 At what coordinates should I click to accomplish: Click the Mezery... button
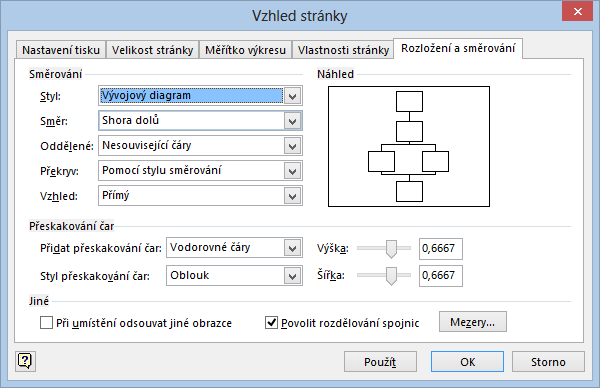click(x=473, y=322)
